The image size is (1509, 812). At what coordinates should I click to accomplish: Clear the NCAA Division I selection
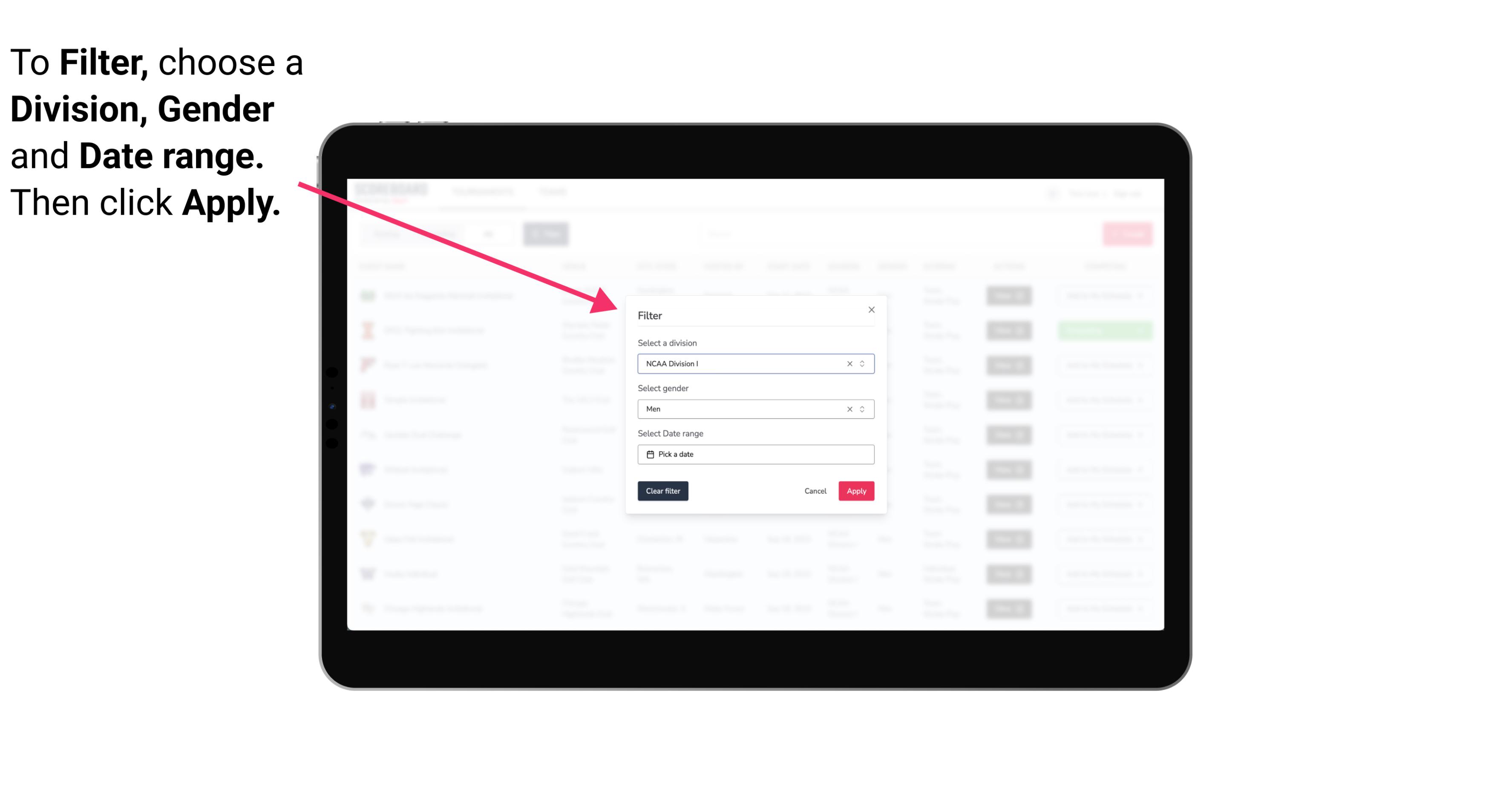(x=850, y=364)
